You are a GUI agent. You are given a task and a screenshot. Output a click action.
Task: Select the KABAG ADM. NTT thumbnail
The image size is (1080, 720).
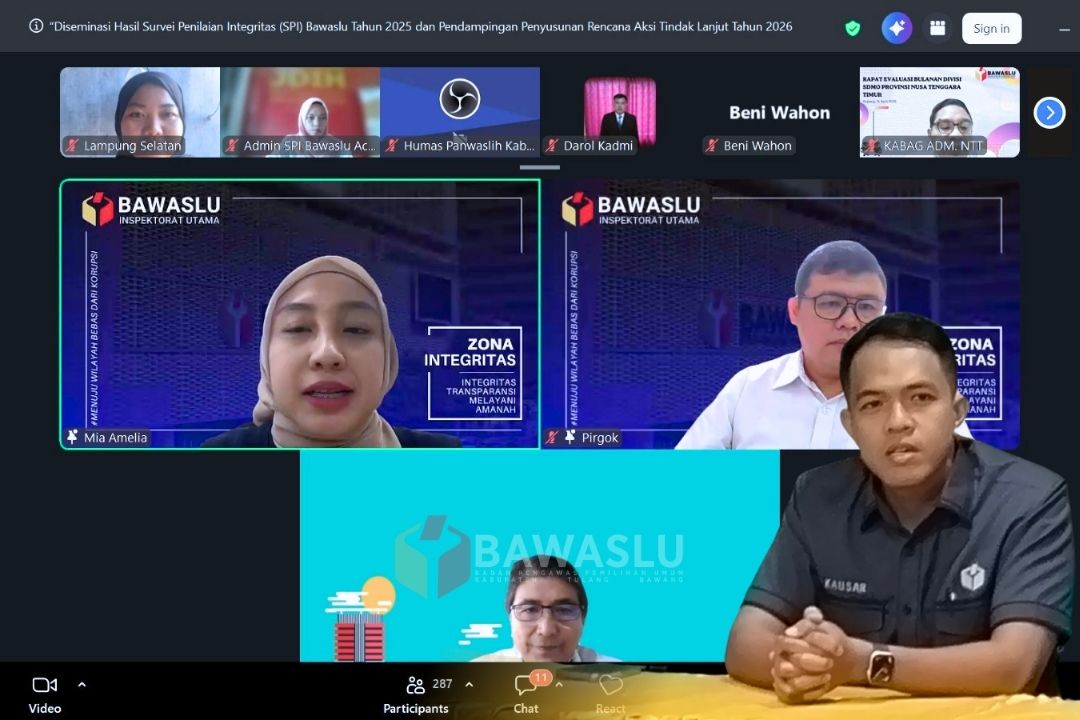click(939, 112)
